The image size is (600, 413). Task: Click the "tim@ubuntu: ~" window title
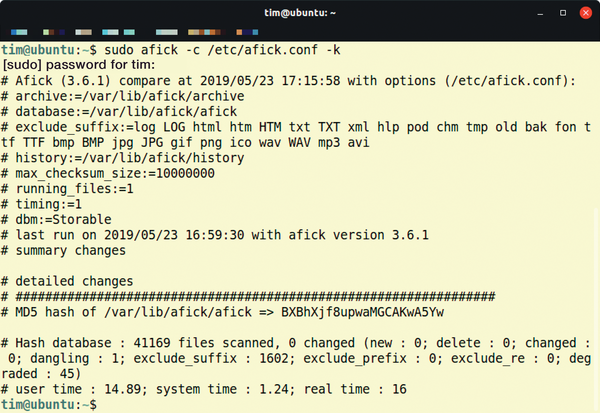(299, 12)
